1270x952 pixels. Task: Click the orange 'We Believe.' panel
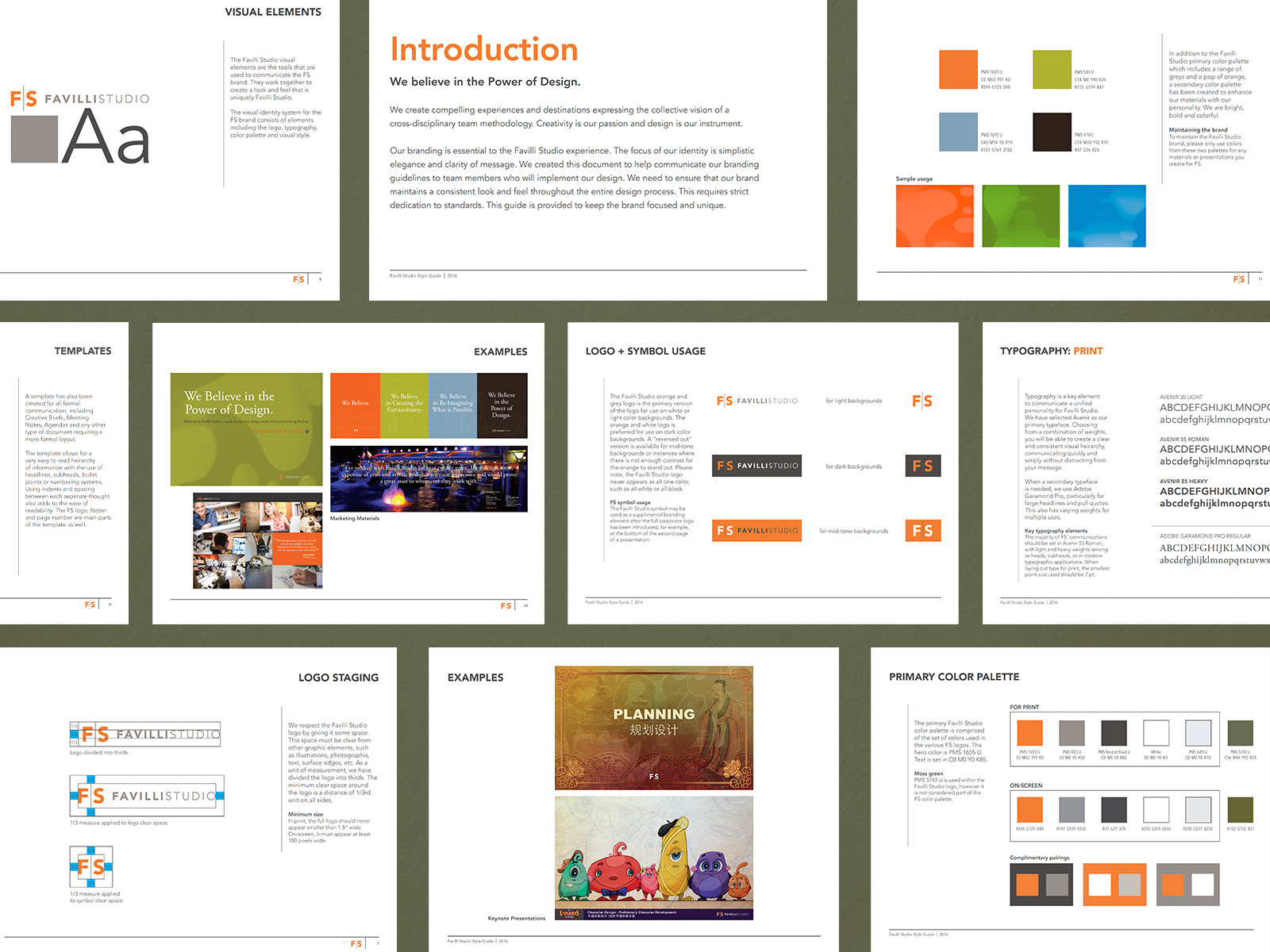[x=355, y=405]
